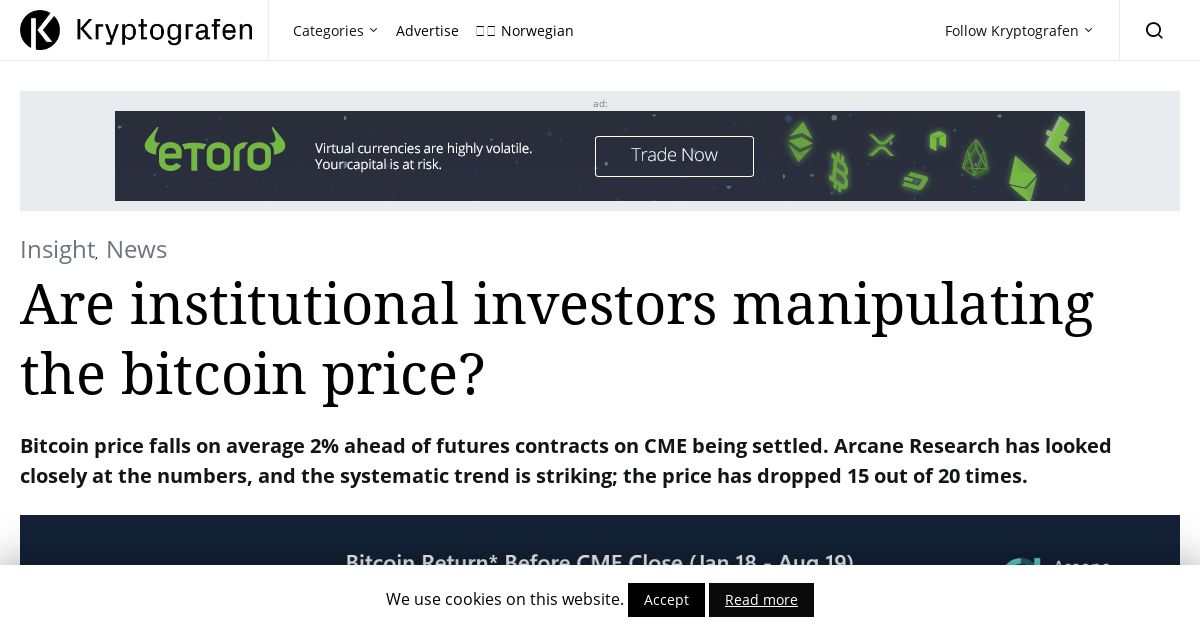Click the chevron next to Categories
The image size is (1200, 630).
point(373,30)
